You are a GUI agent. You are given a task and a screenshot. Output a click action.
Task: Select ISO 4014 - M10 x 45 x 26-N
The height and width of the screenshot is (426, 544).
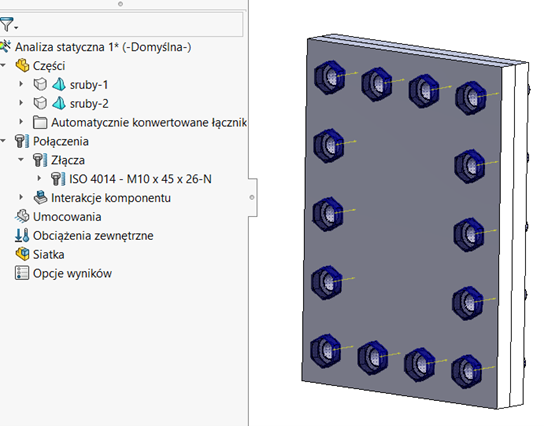(x=140, y=179)
